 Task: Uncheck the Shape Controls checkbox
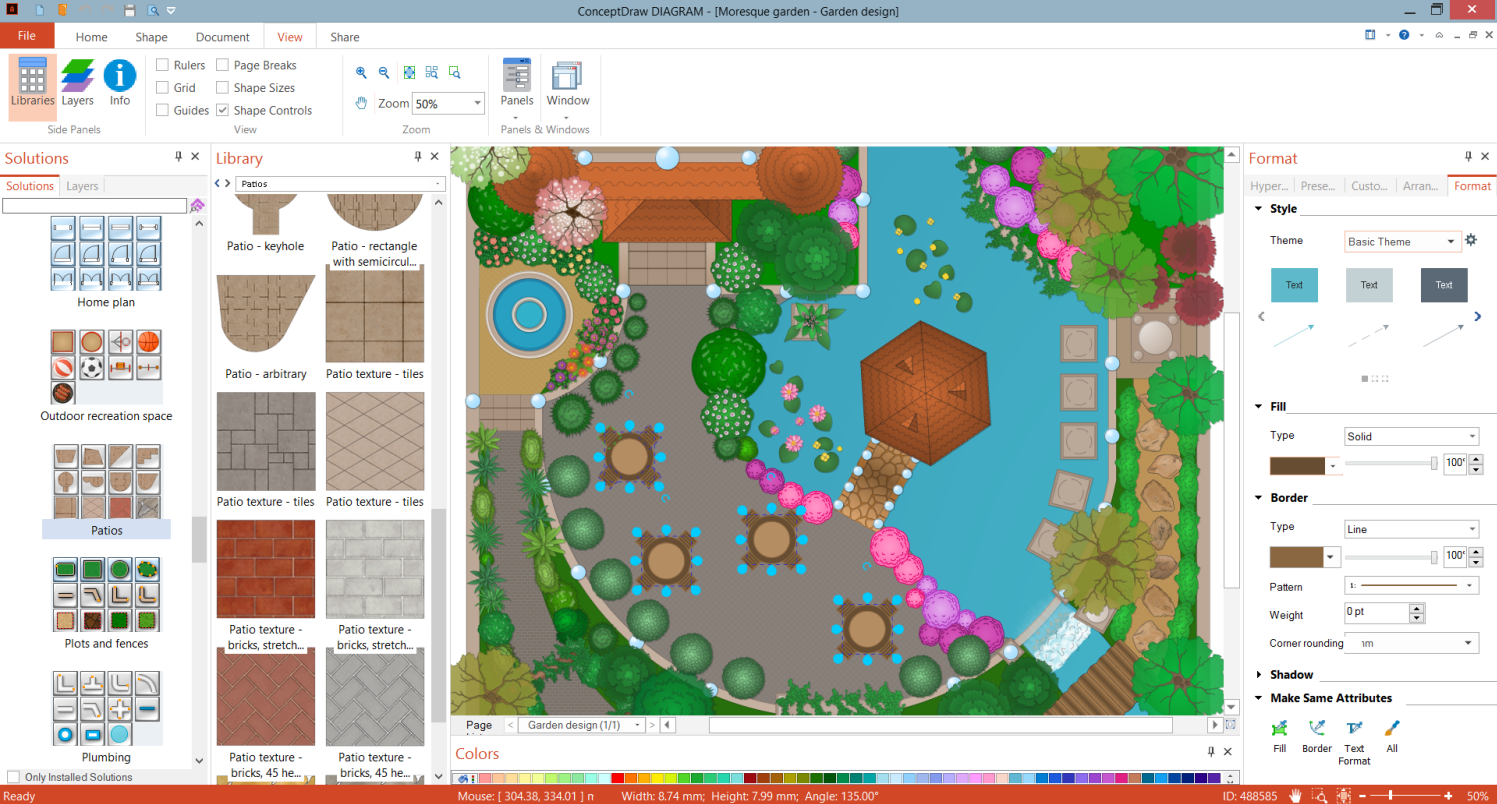pos(222,111)
